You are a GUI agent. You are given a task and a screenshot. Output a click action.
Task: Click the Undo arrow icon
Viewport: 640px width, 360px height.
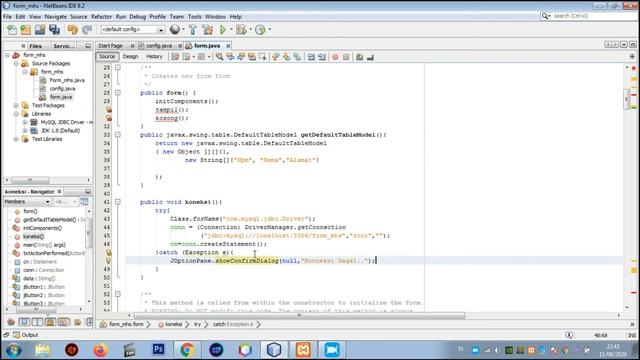coord(73,30)
